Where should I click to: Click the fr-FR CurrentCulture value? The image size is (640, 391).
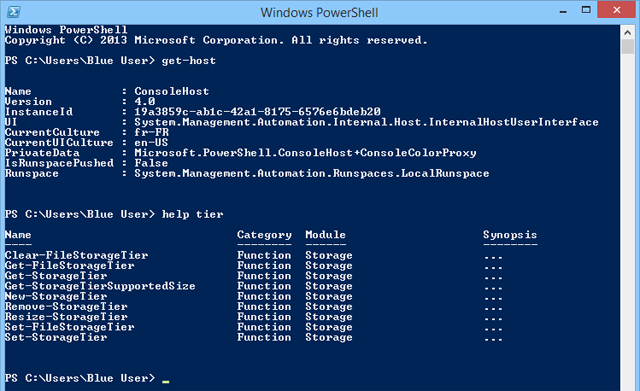[x=151, y=132]
